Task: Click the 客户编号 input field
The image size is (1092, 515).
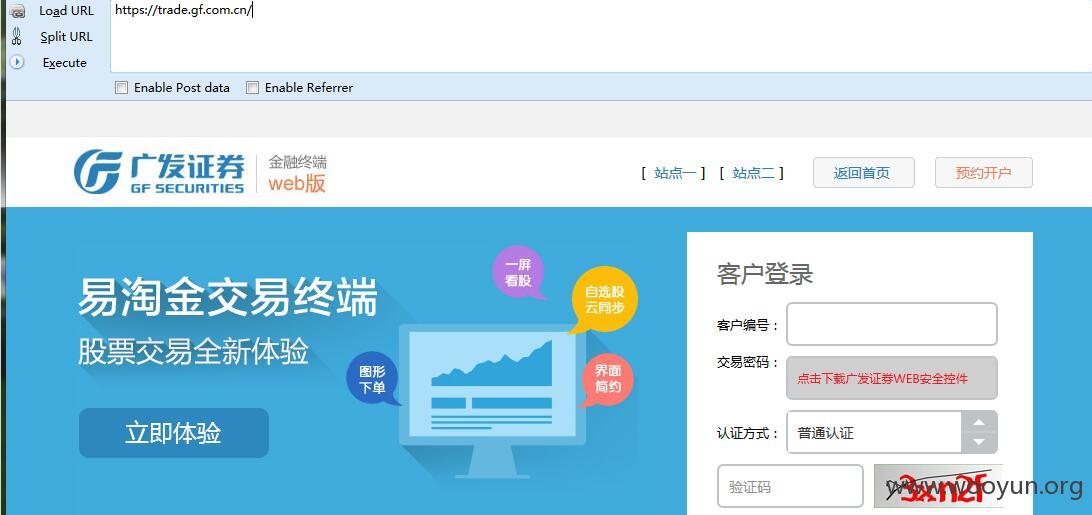Action: 891,324
